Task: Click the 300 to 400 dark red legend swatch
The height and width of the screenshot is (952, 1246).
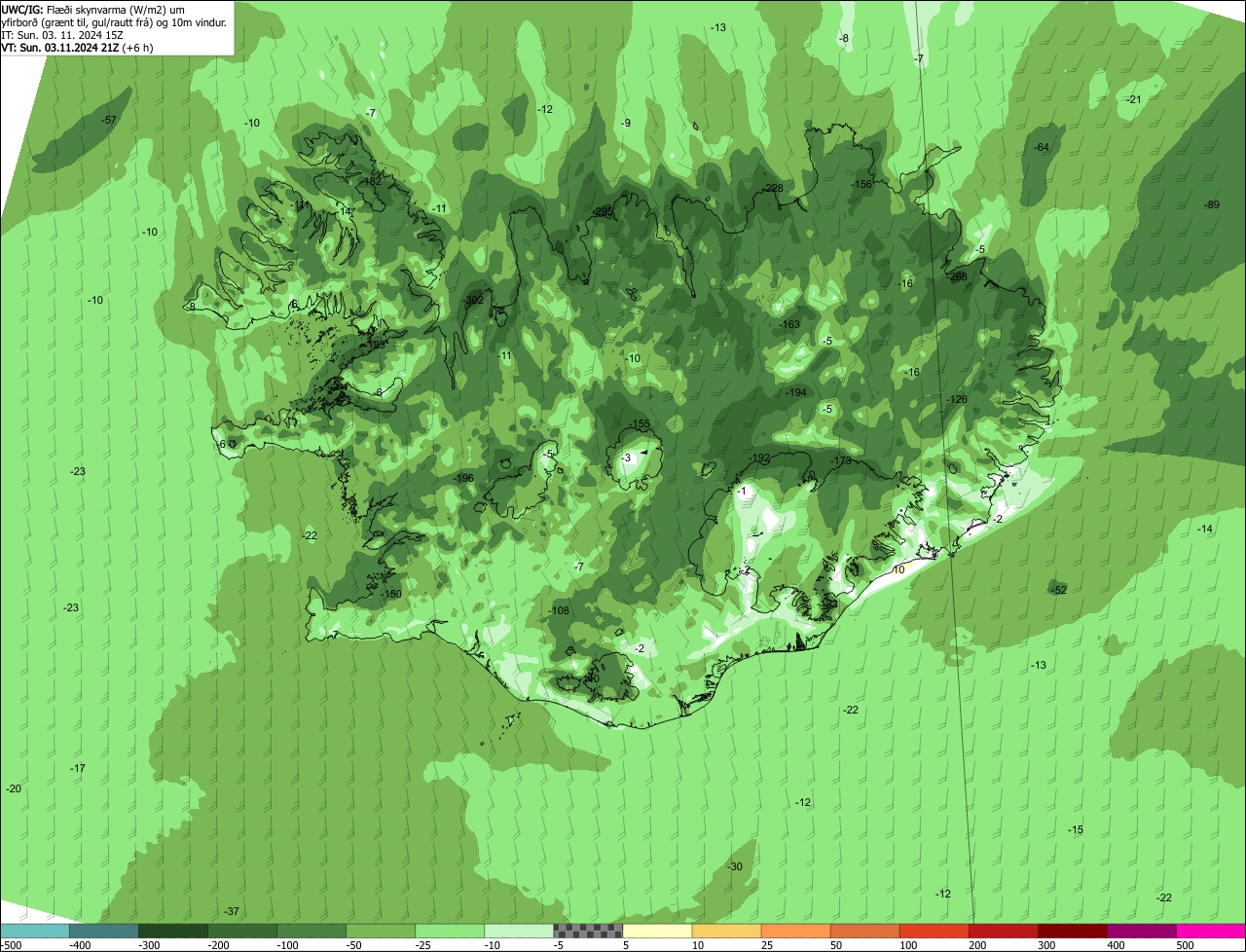Action: (1072, 931)
